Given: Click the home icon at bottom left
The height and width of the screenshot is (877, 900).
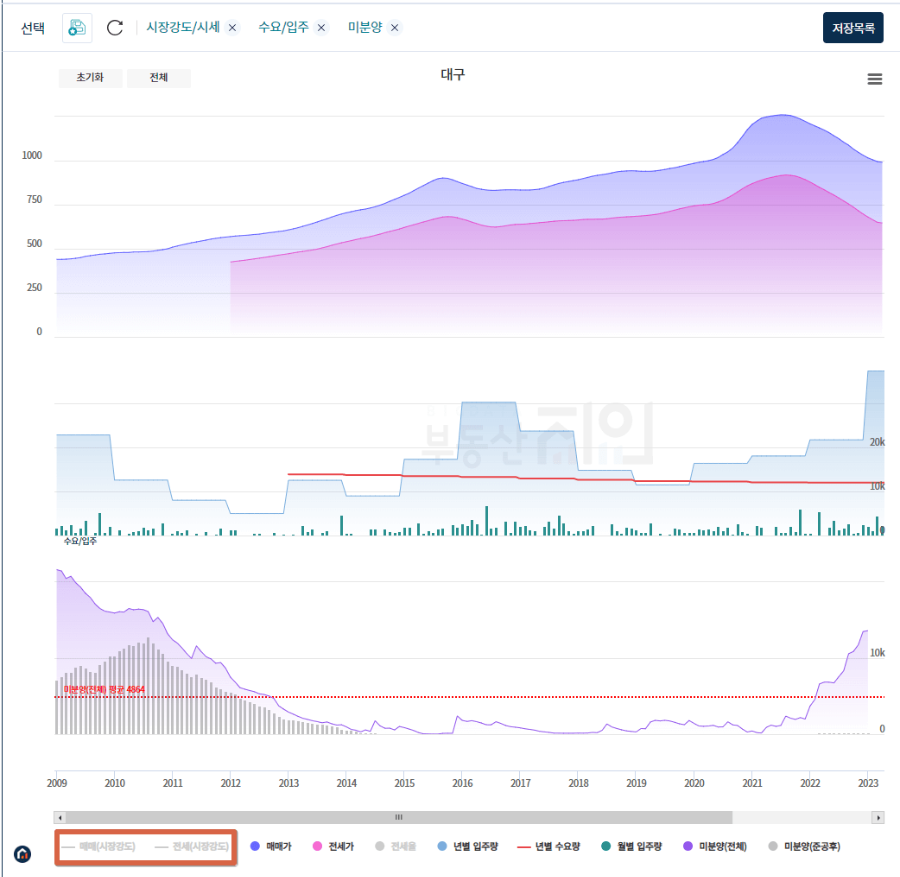Looking at the screenshot, I should click(x=22, y=854).
